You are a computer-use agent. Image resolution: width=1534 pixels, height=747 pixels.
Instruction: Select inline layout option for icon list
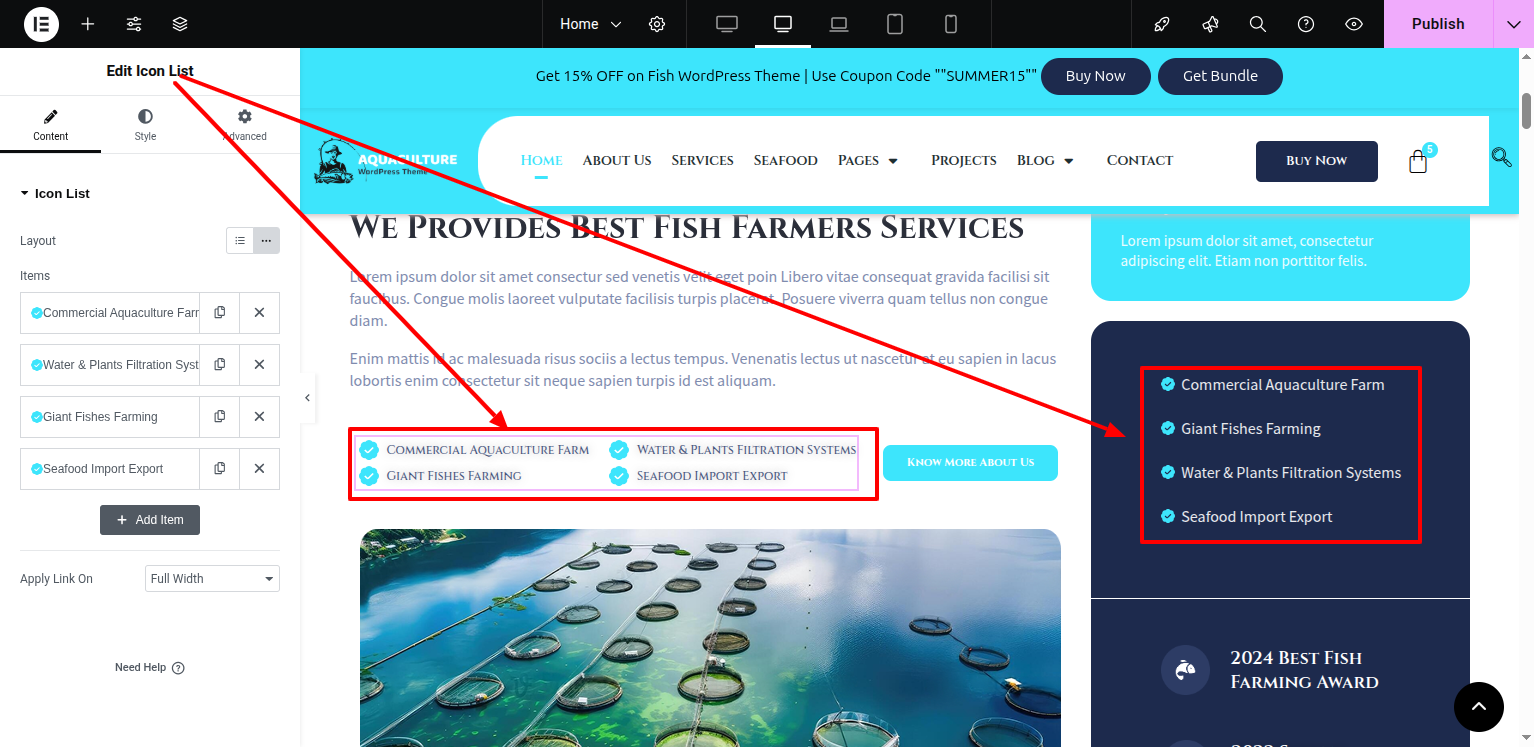[266, 241]
